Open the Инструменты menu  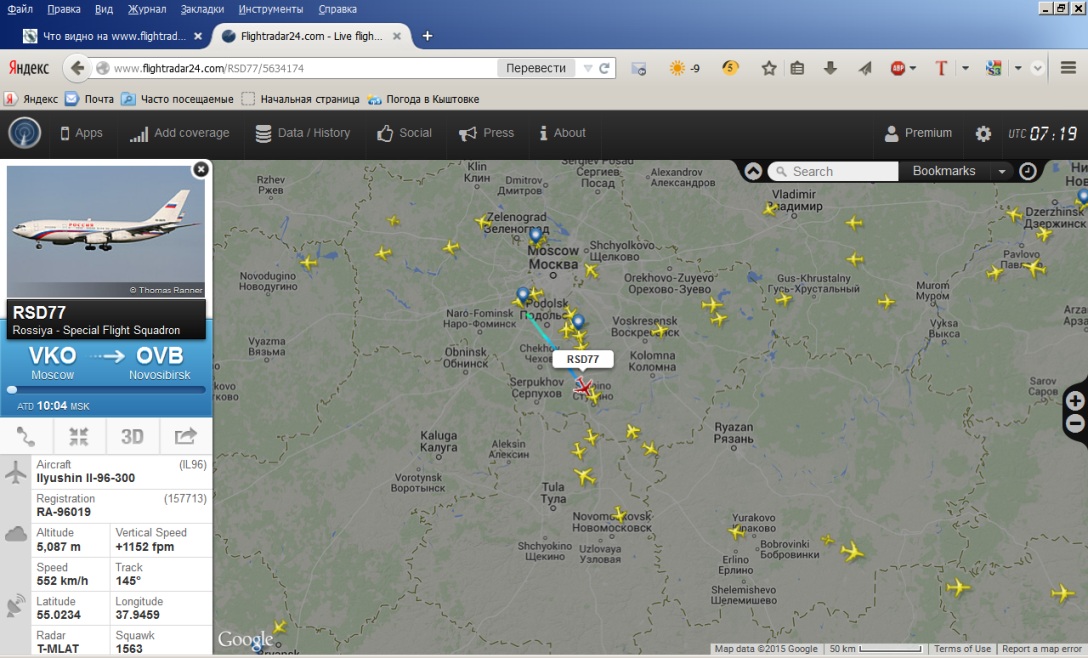(x=271, y=9)
